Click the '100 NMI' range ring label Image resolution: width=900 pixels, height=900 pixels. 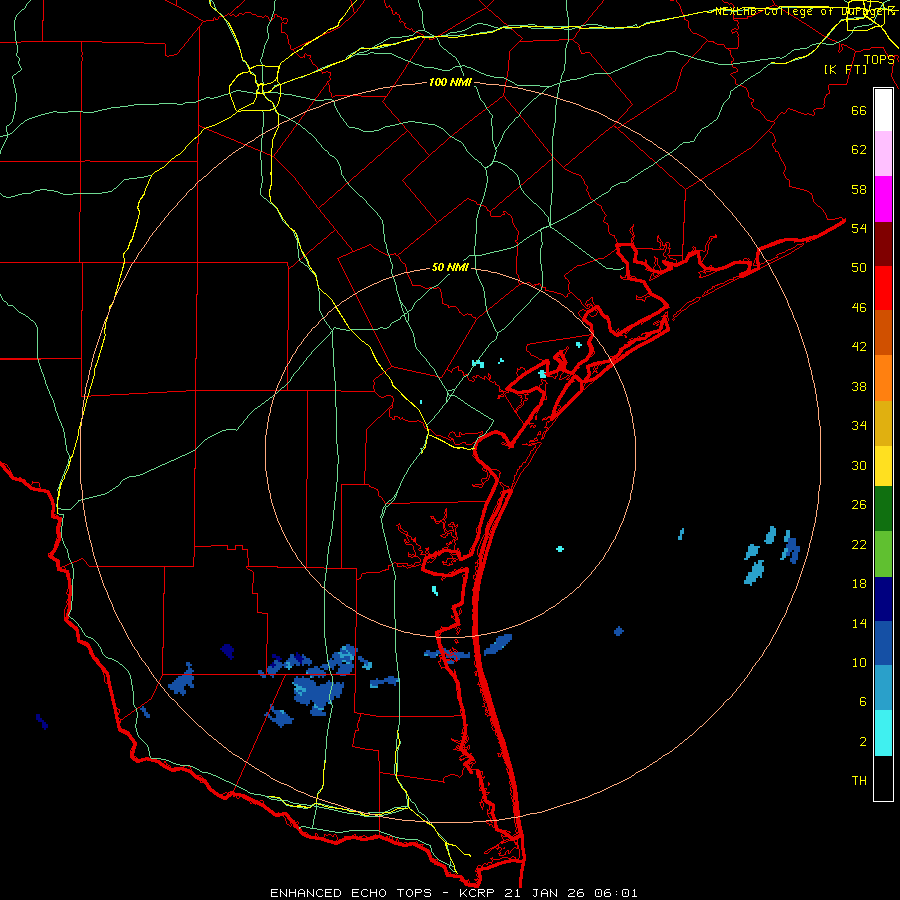450,83
